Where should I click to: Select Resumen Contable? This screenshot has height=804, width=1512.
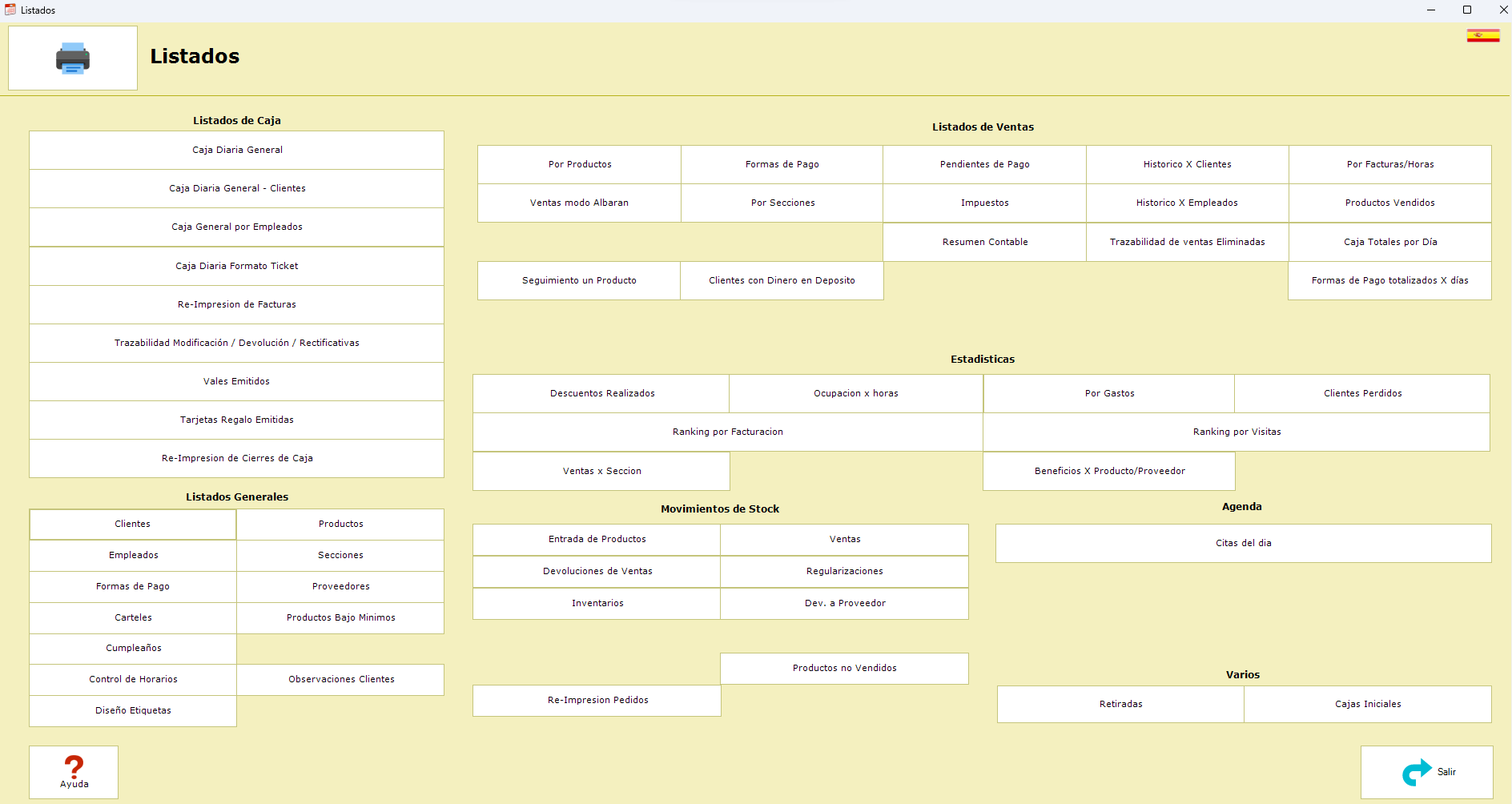click(984, 242)
